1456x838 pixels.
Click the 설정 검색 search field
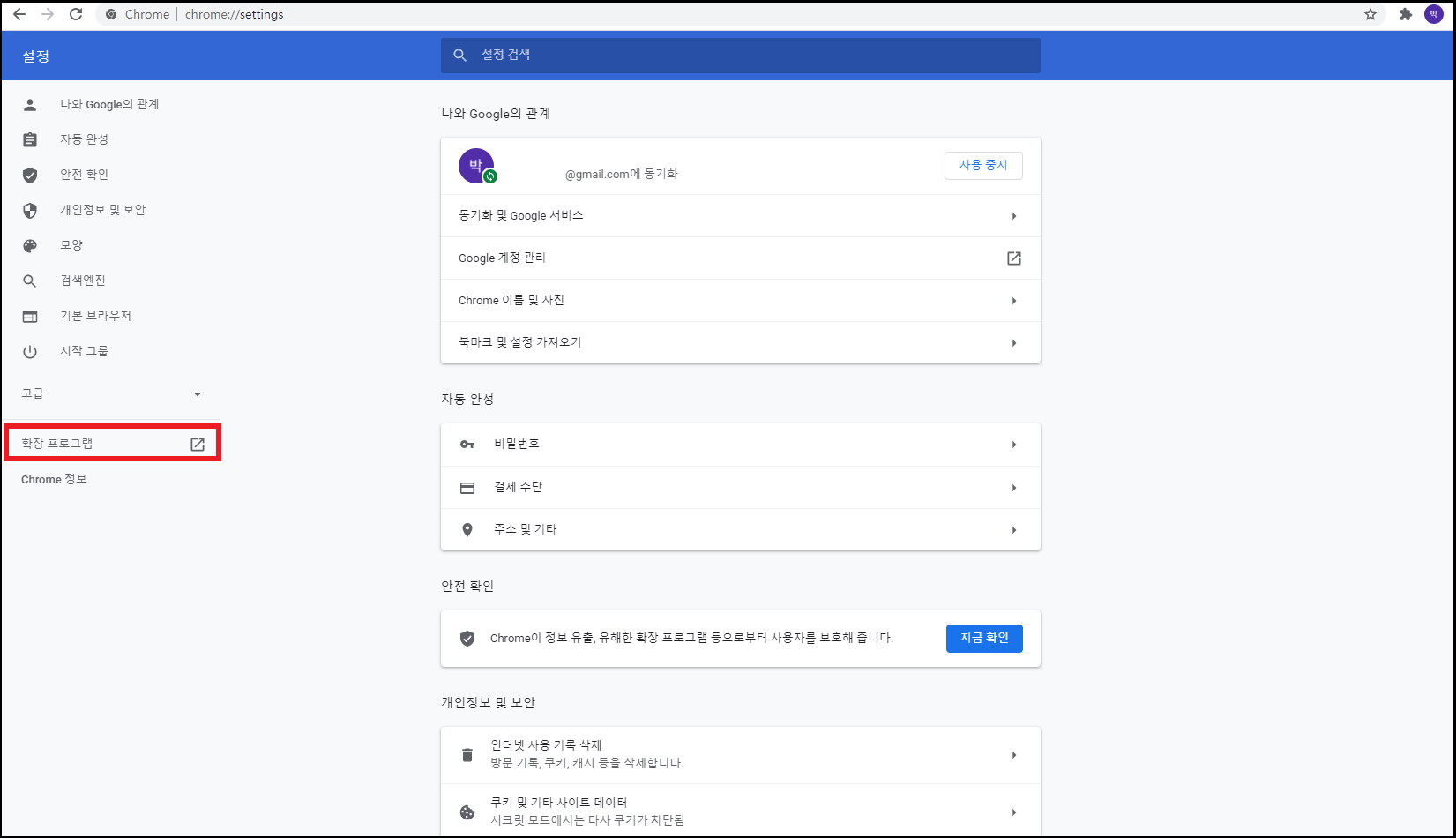click(741, 56)
